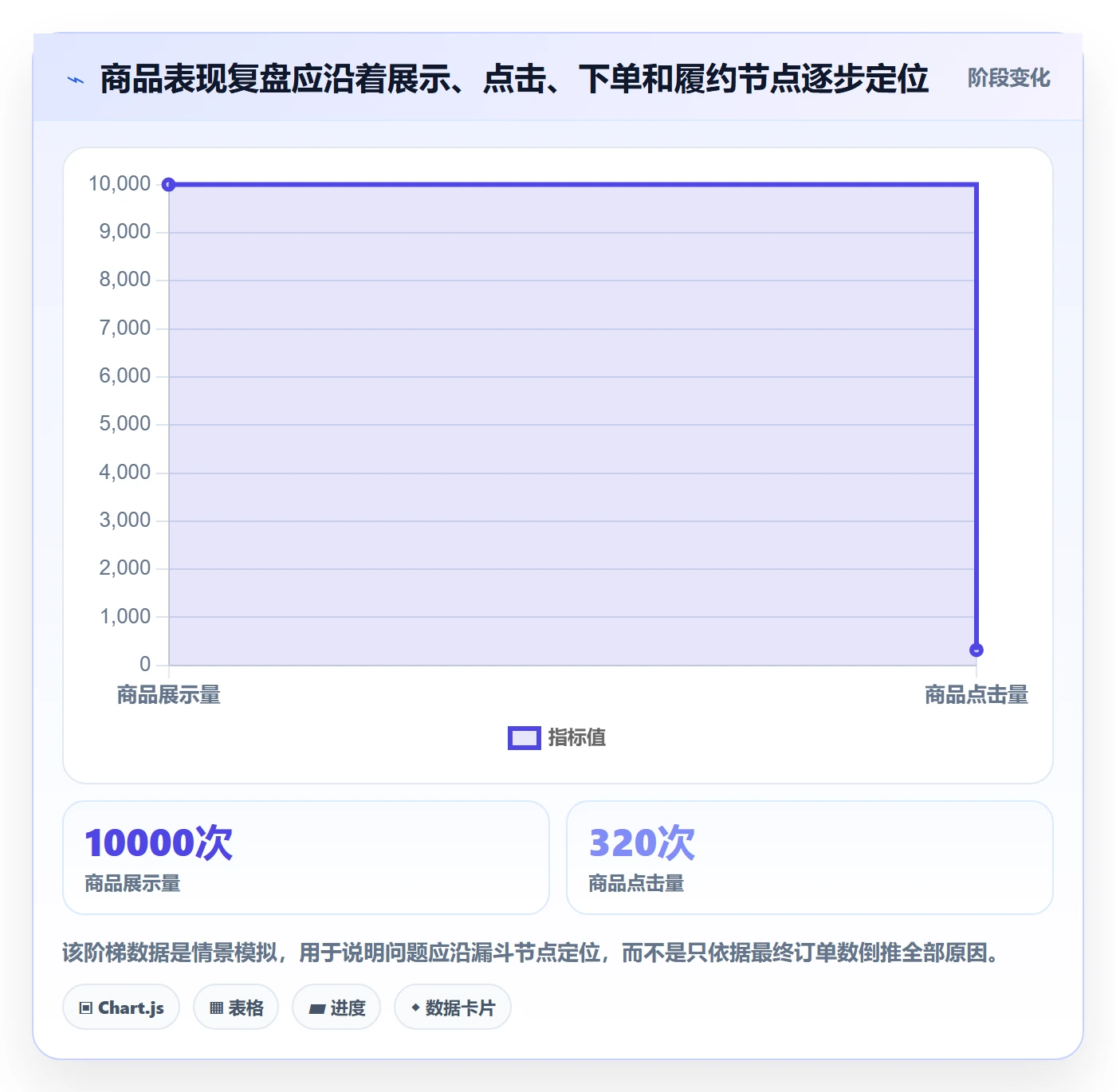Screen dimensions: 1116x1092
Task: Click the 1,000 y-axis tick label
Action: pos(125,616)
